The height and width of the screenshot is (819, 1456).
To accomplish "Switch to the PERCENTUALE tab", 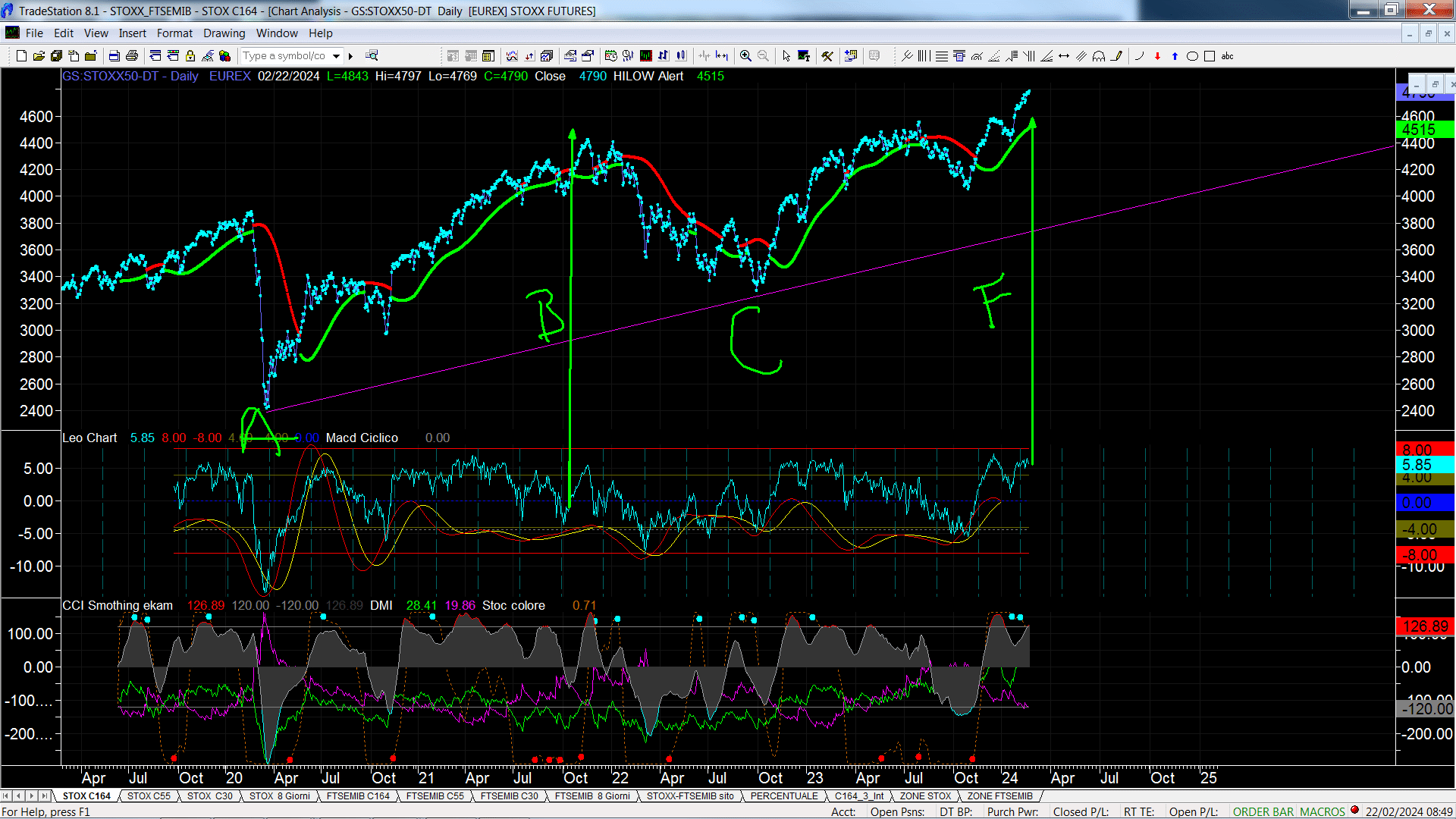I will 784,796.
